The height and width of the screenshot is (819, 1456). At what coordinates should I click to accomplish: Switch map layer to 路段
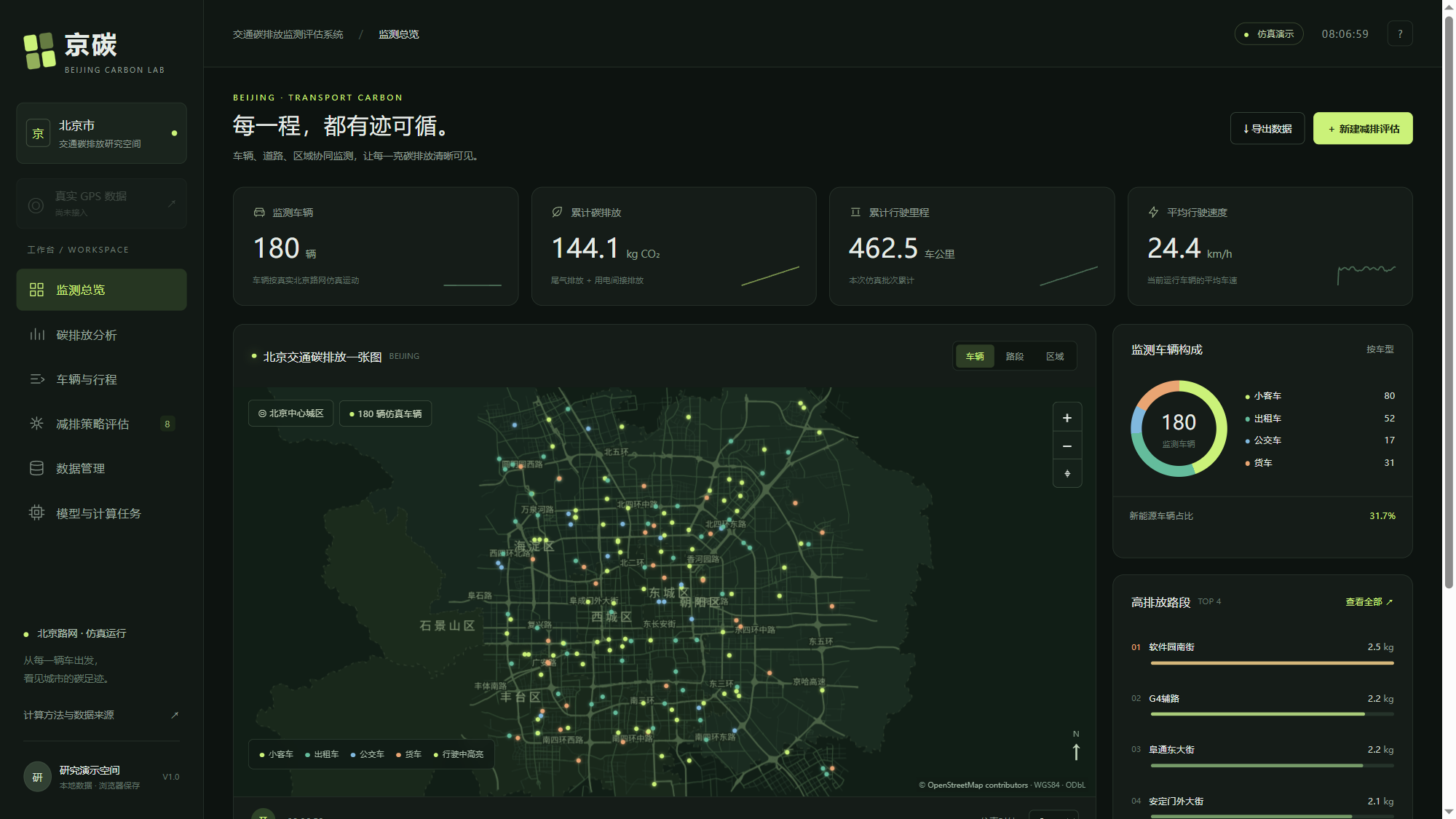[1014, 357]
